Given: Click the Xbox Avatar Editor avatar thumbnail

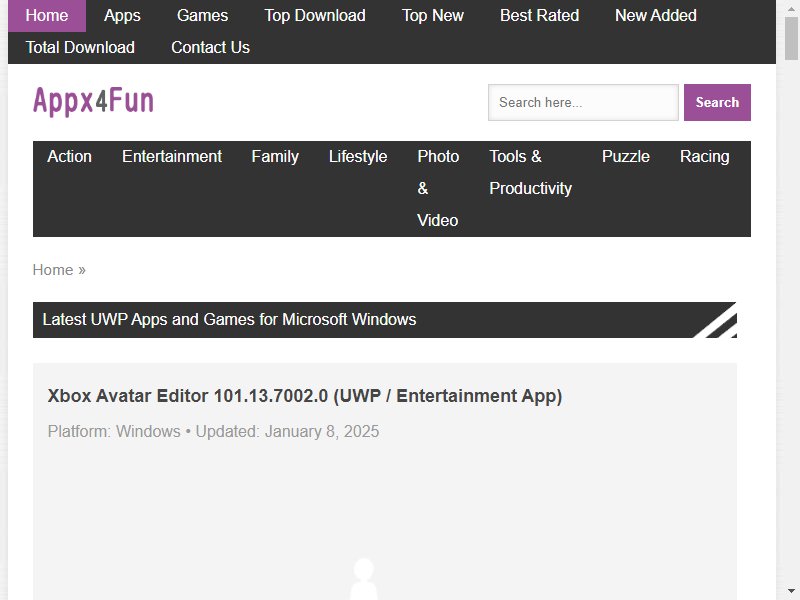Looking at the screenshot, I should coord(364,579).
